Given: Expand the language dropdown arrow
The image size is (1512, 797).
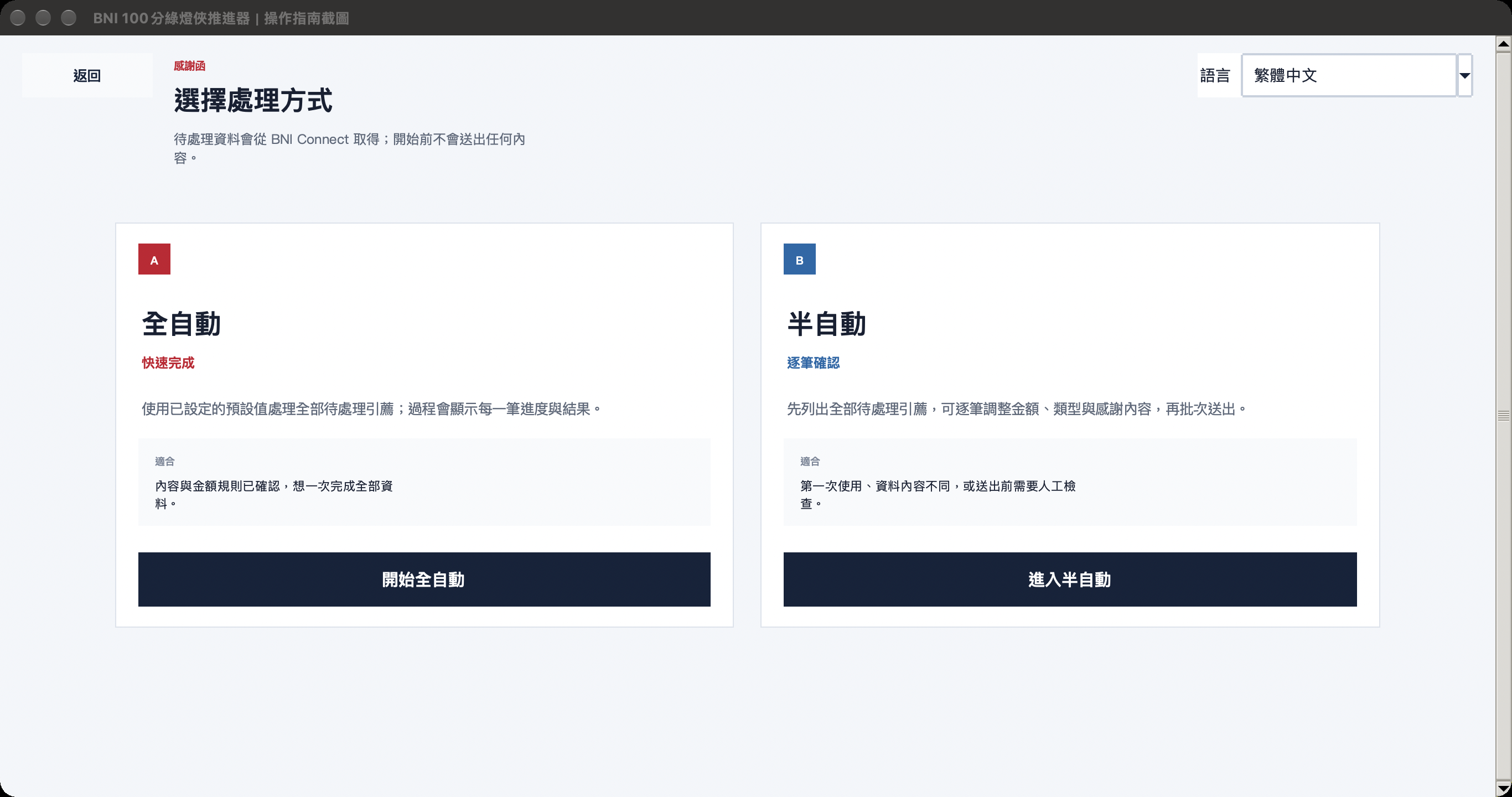Looking at the screenshot, I should [x=1464, y=75].
